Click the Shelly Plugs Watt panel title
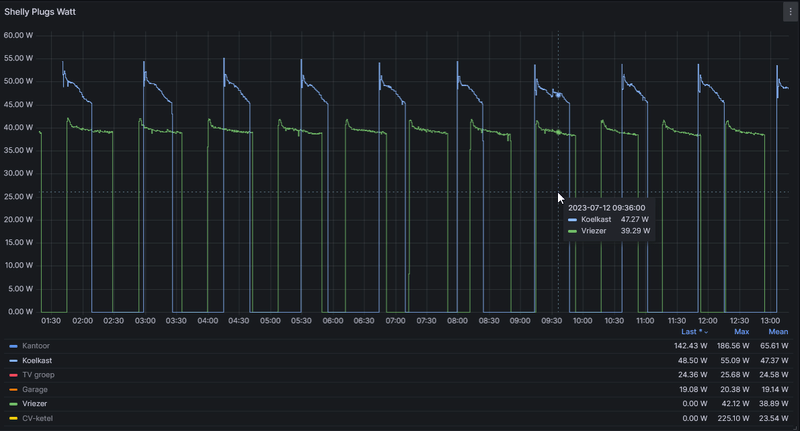The image size is (800, 431). 40,12
